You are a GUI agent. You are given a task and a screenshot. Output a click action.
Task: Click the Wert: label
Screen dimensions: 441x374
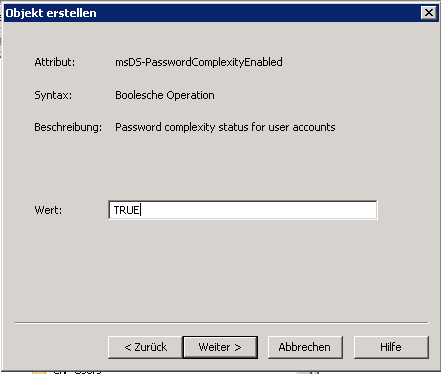pos(48,210)
